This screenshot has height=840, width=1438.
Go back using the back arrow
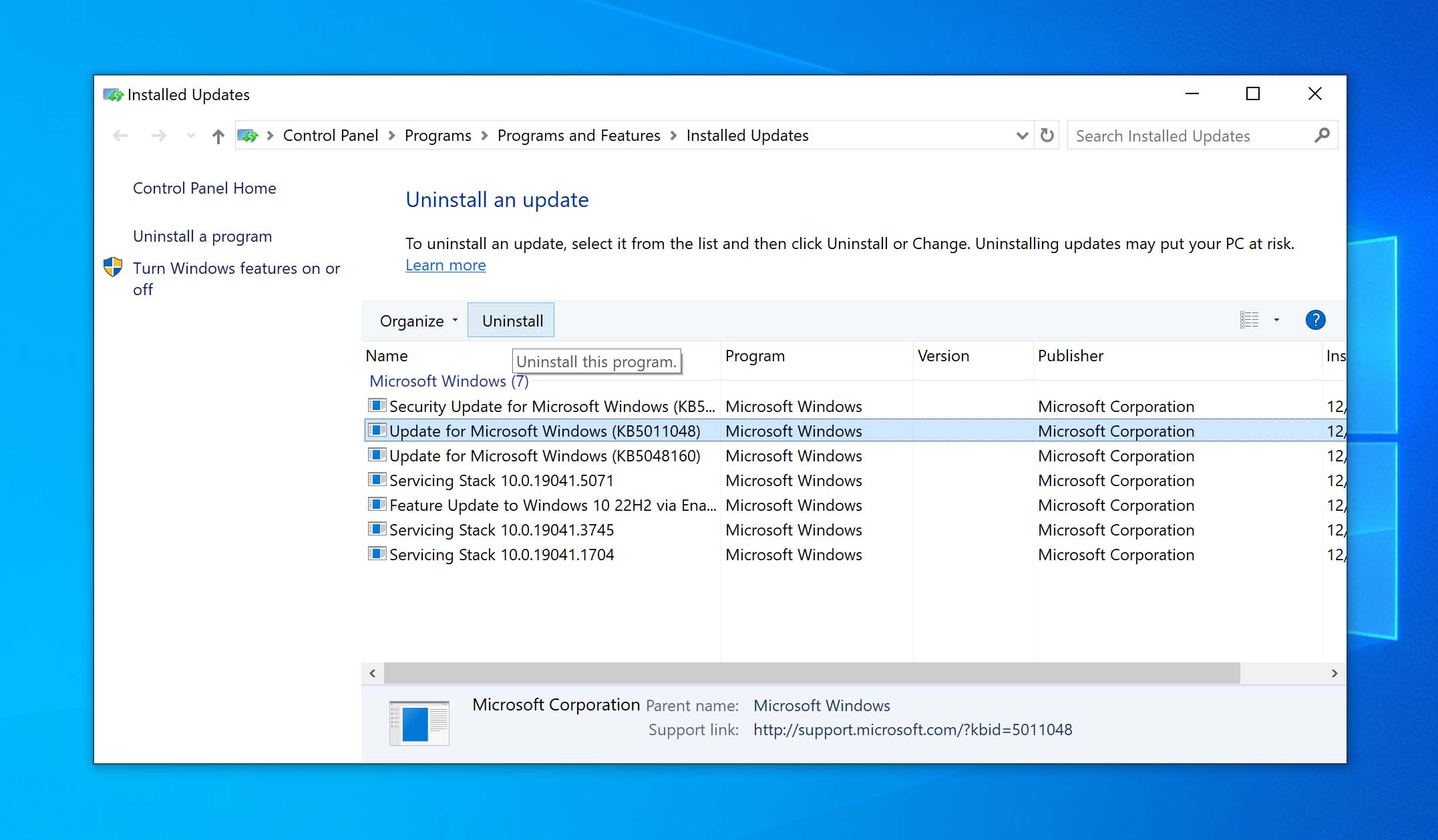tap(121, 136)
